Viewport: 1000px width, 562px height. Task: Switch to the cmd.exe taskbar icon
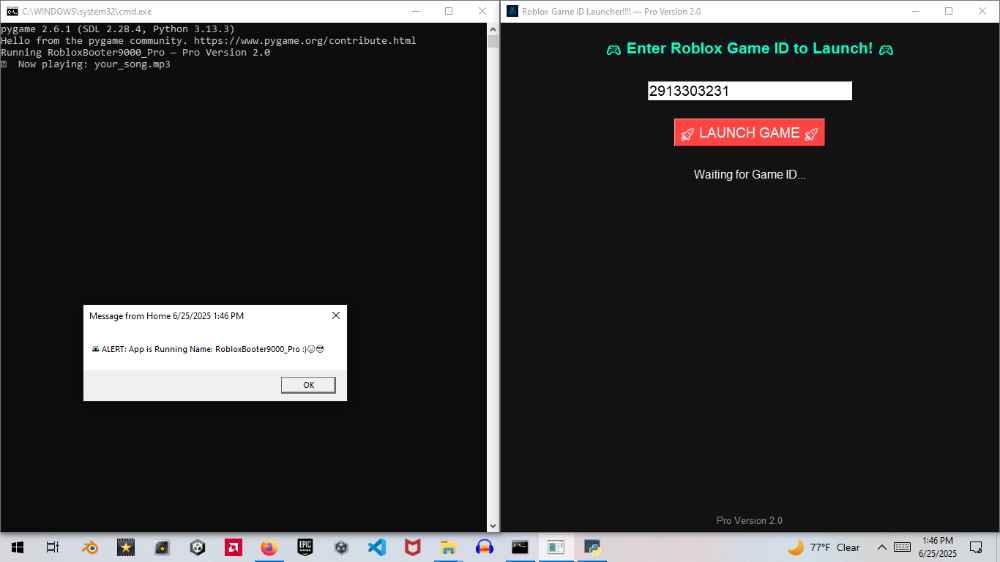click(520, 547)
